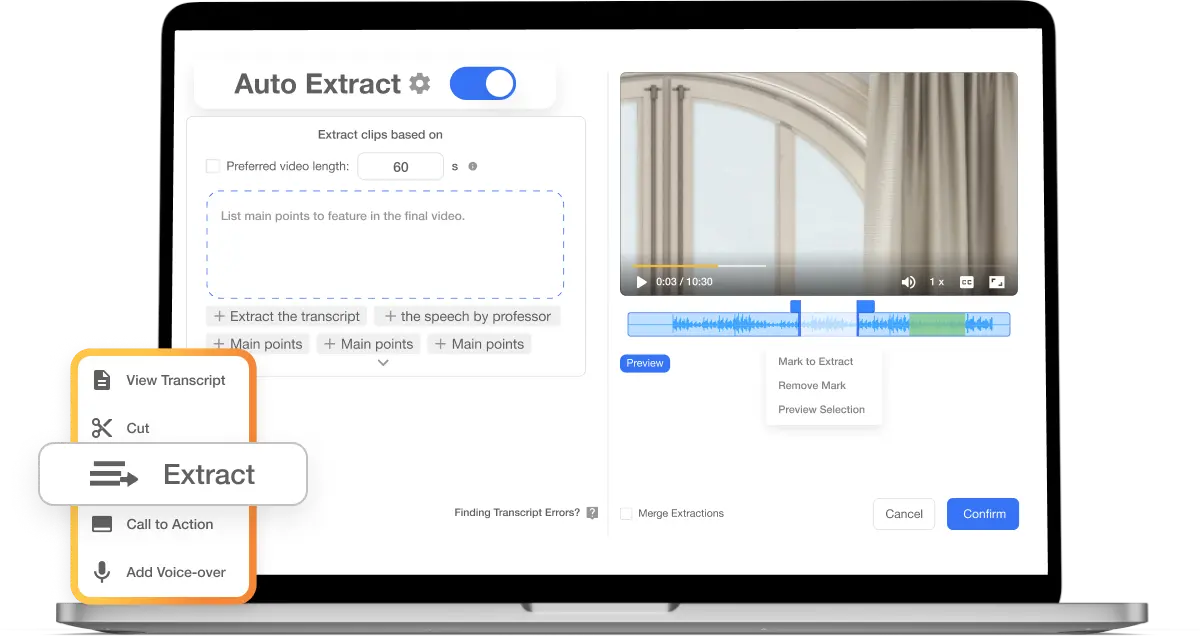The width and height of the screenshot is (1200, 644).
Task: Expand more suggestions chevron
Action: click(x=383, y=363)
